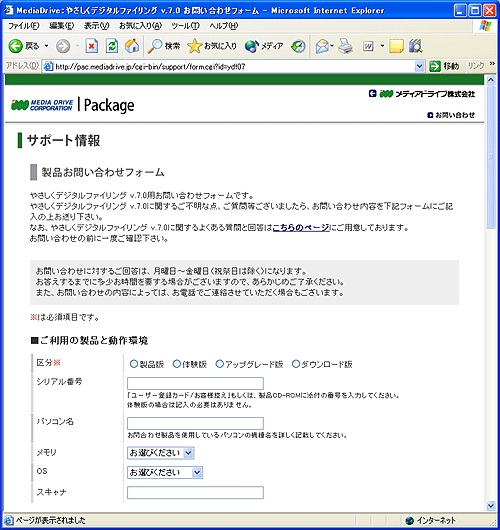Open the ツール(T) menu

click(185, 26)
